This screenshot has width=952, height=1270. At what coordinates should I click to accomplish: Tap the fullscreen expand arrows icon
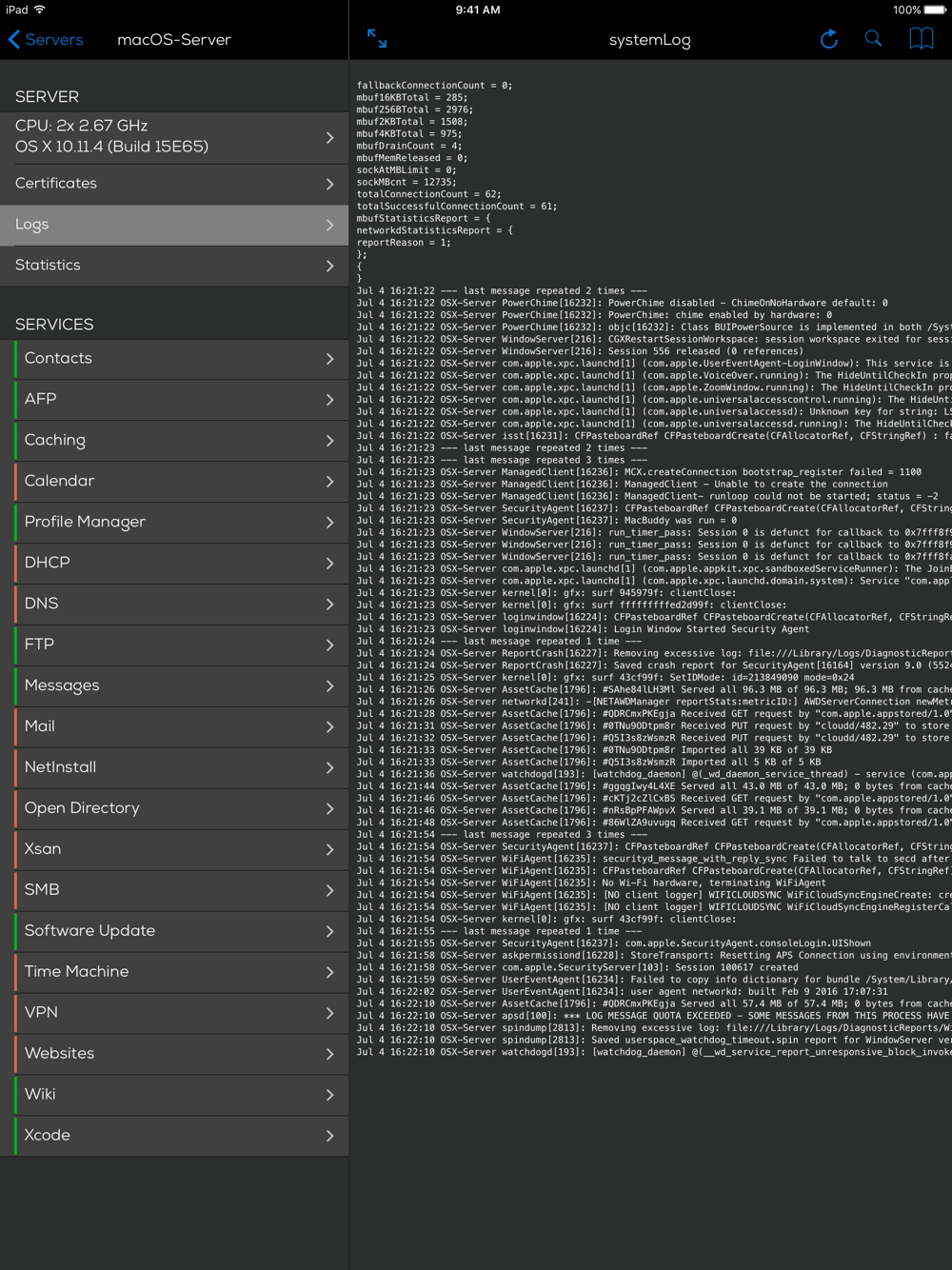377,39
